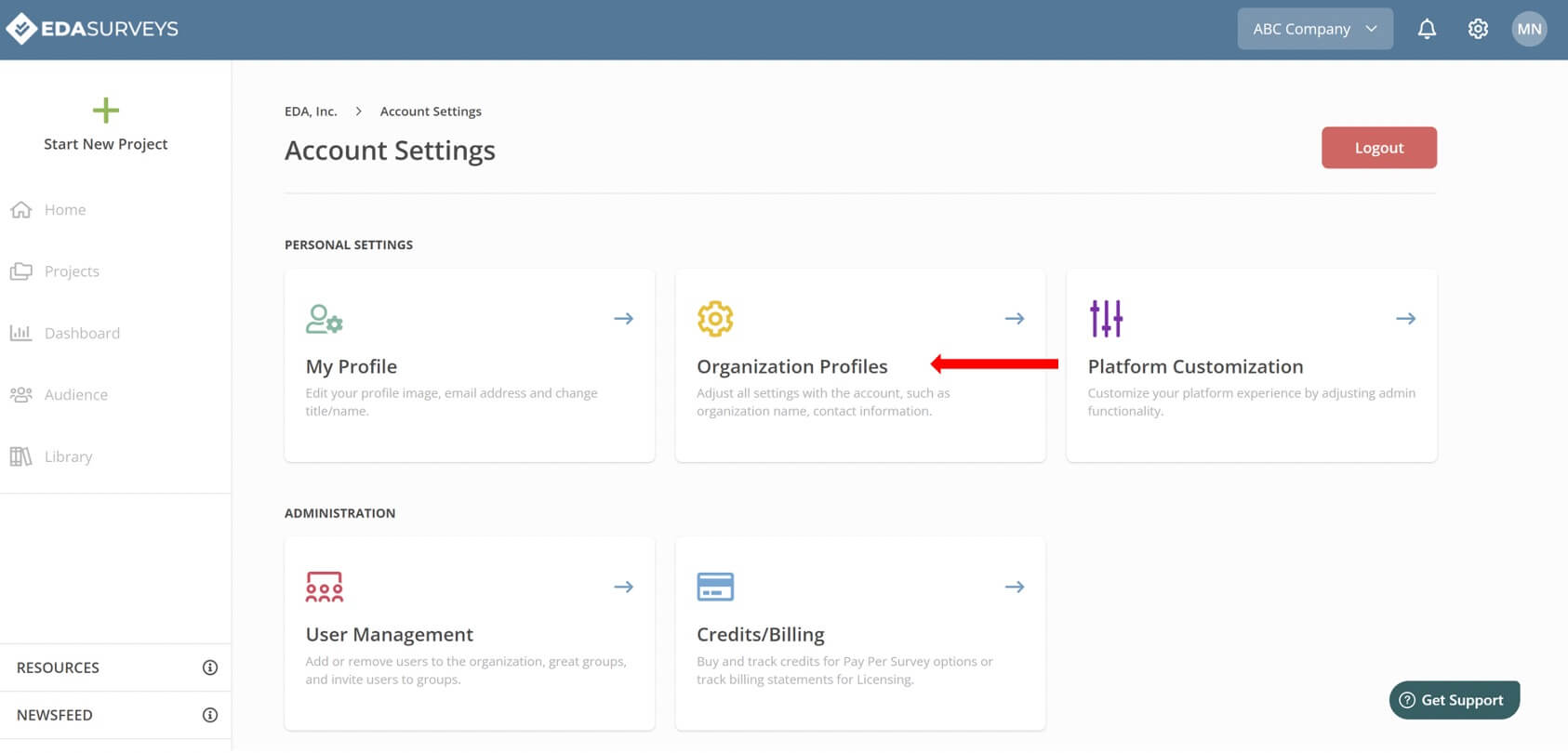Viewport: 1568px width, 753px height.
Task: Click the My Profile user-gear icon
Action: (325, 319)
